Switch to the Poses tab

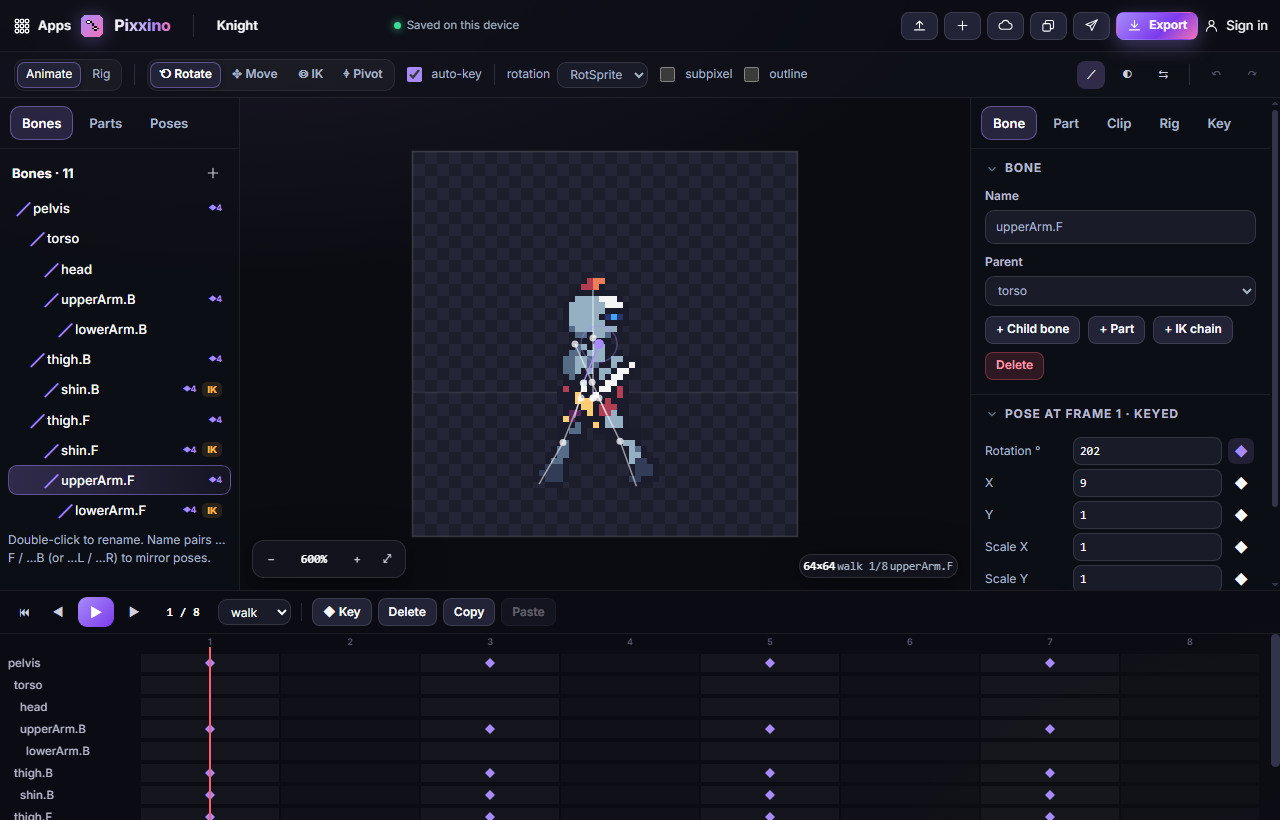click(169, 123)
